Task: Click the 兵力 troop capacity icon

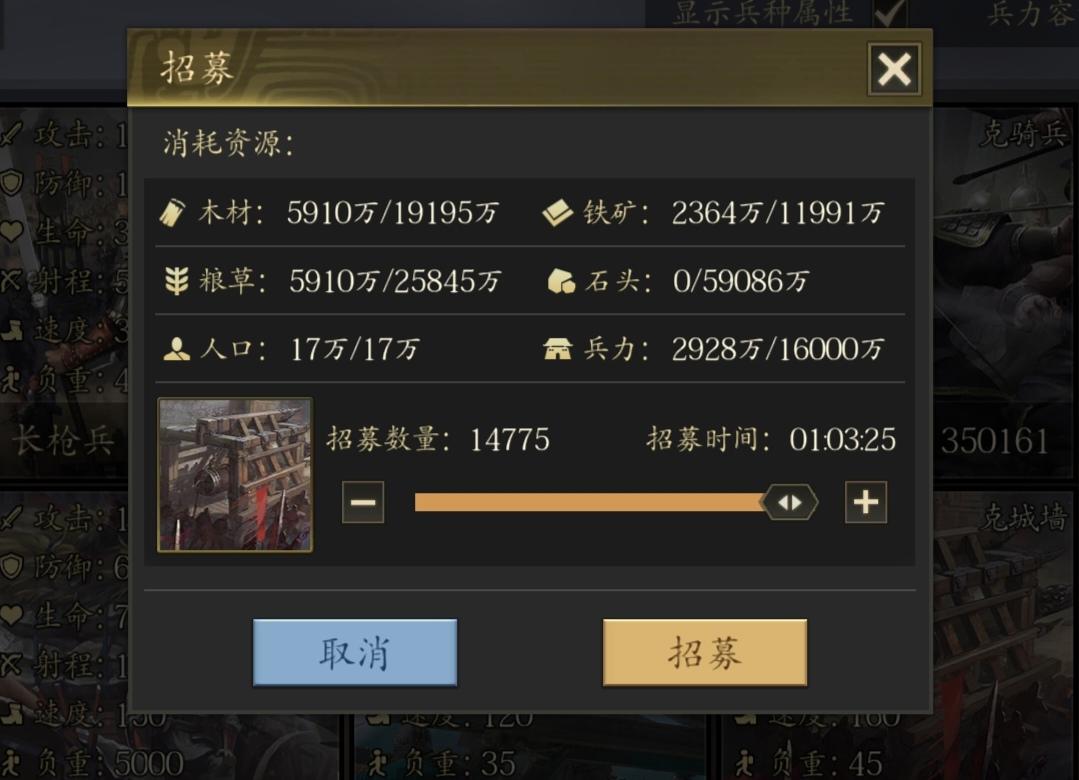Action: (557, 349)
